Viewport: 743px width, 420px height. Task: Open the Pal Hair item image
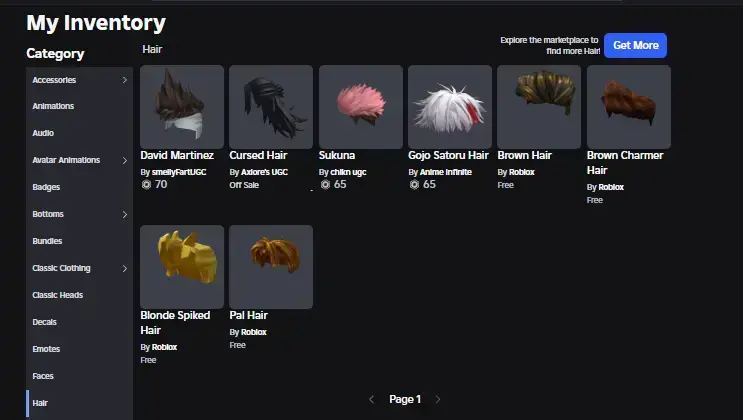pyautogui.click(x=271, y=267)
